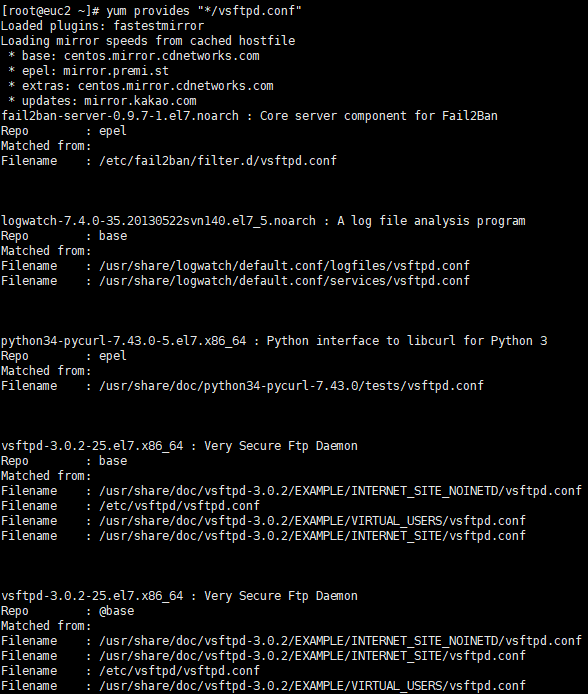Click the epel mirror.premi.st entry

95,71
